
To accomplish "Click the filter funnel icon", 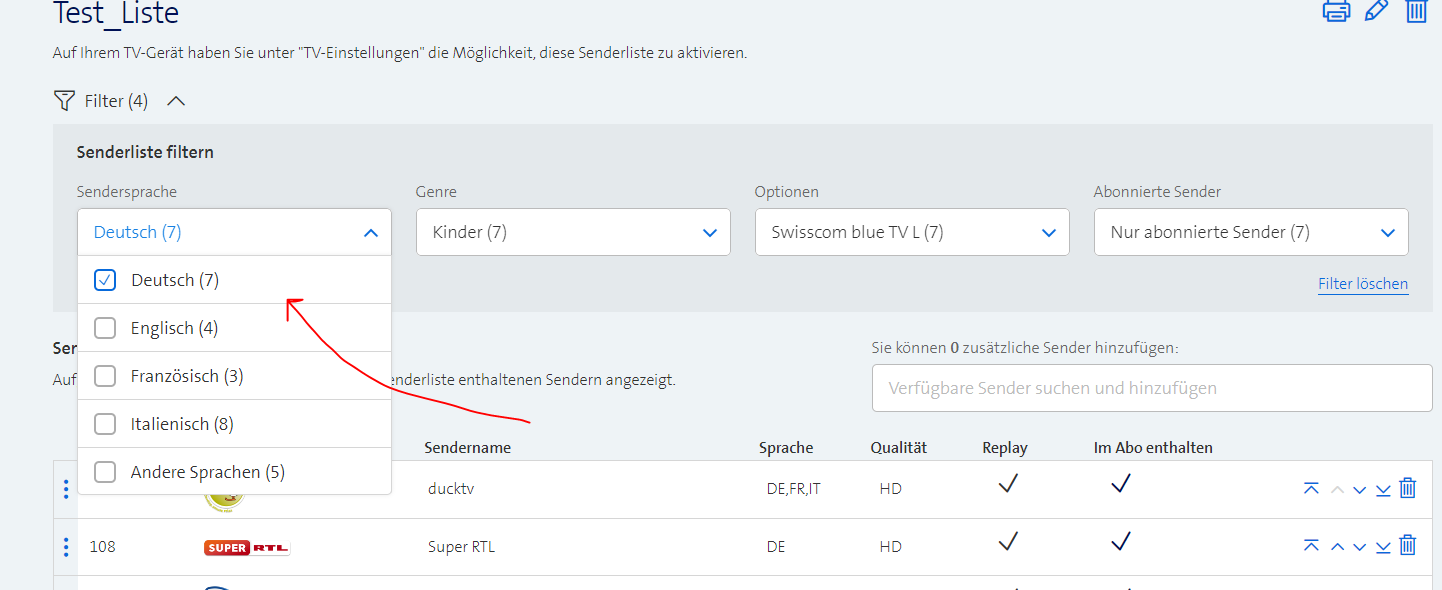I will (63, 100).
